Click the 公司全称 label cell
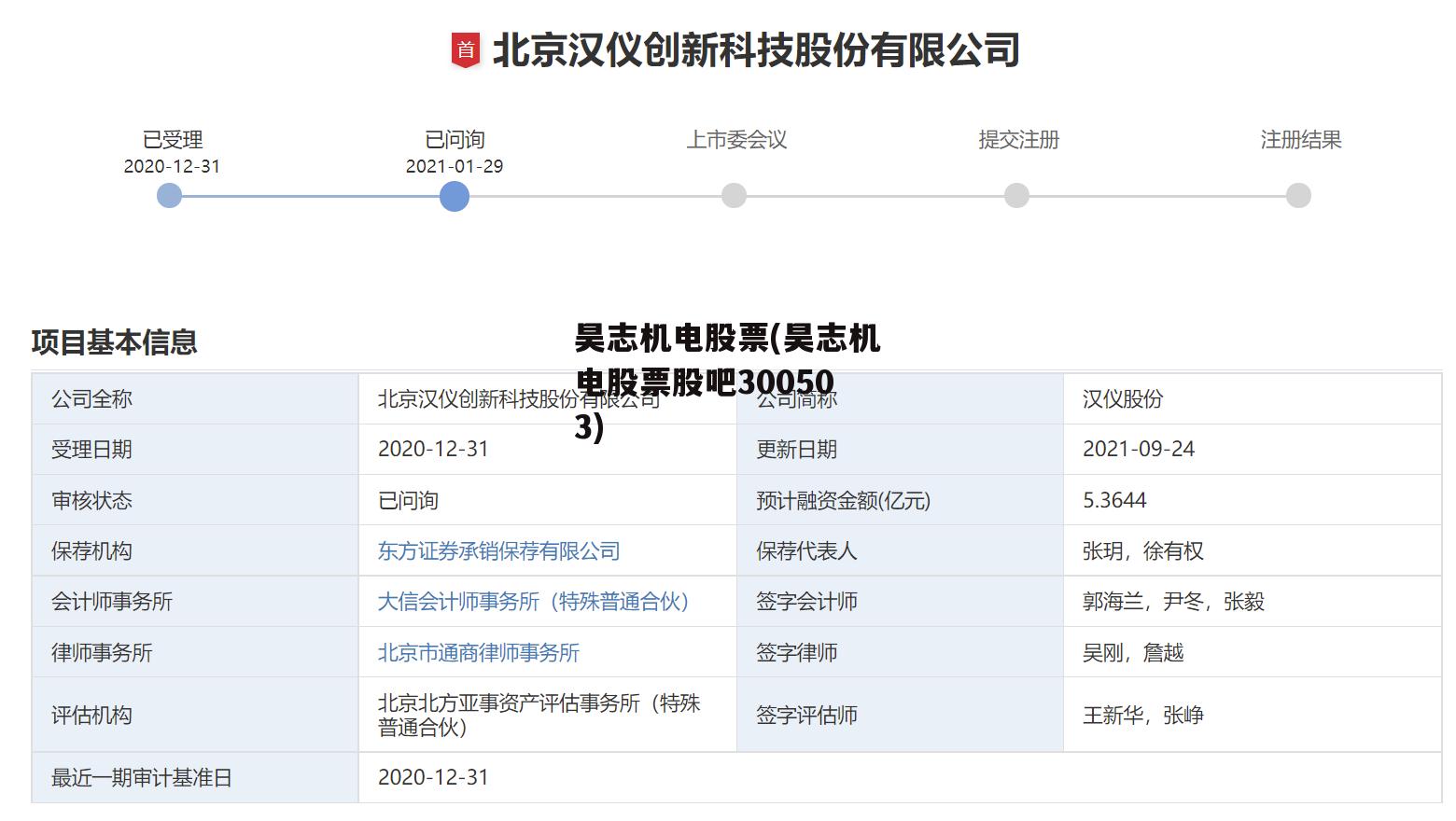This screenshot has width=1456, height=821. (195, 399)
